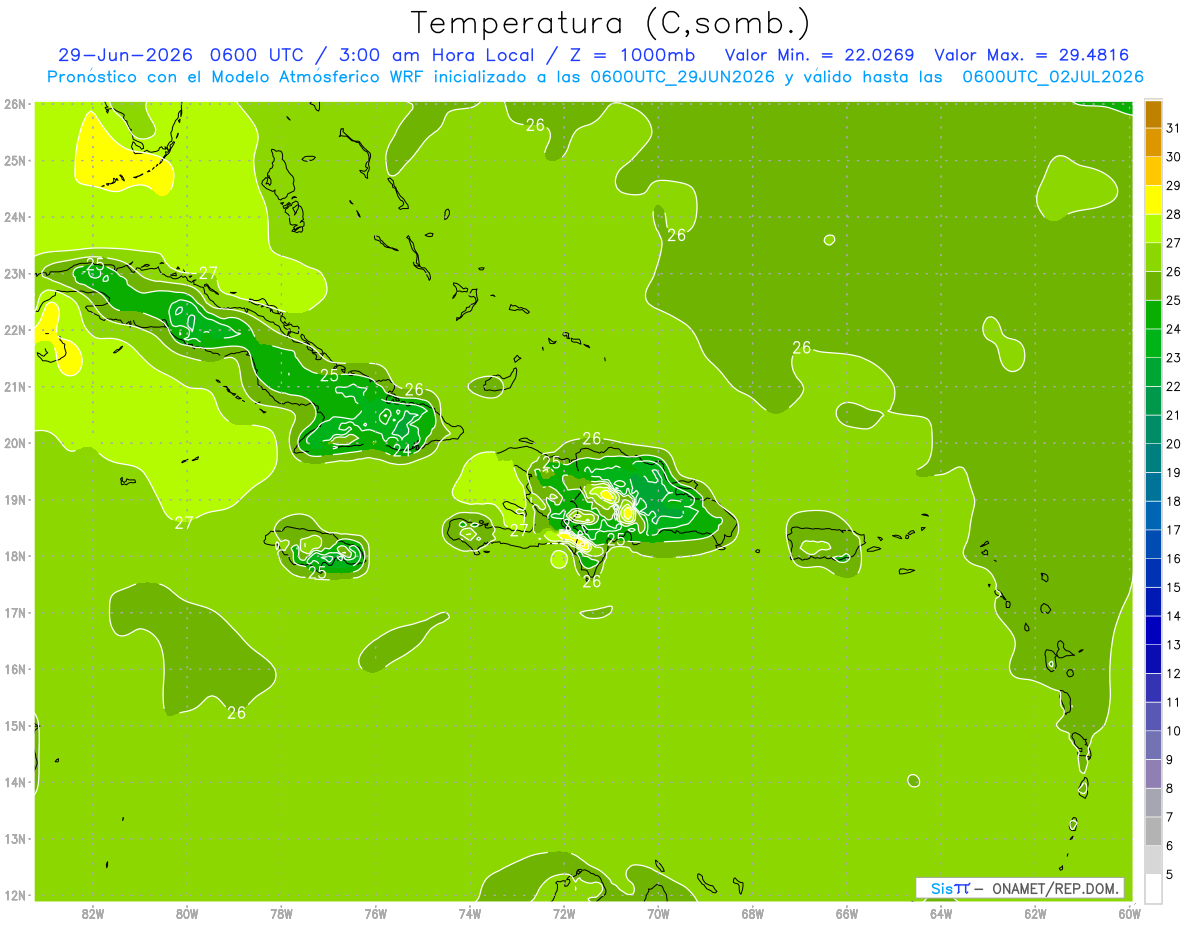The image size is (1200, 927).
Task: Click the 80W longitude axis label
Action: [x=187, y=913]
